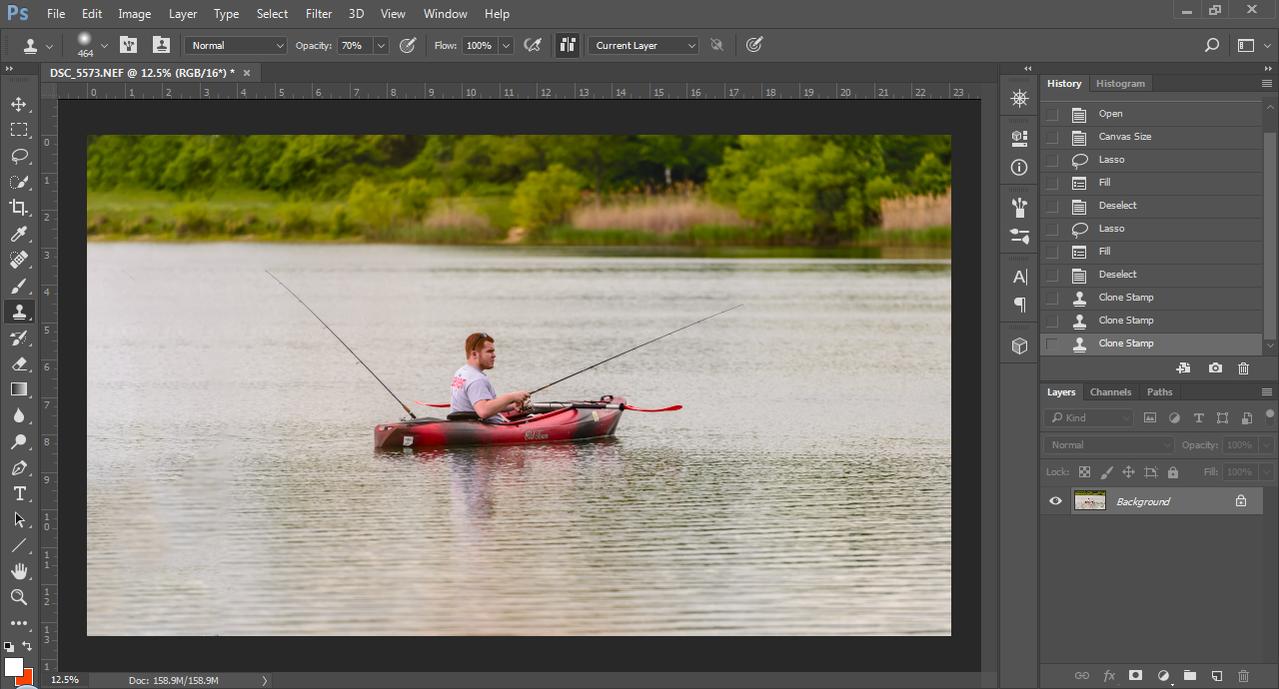The width and height of the screenshot is (1279, 689).
Task: Click the zoom percentage field at bottom-left
Action: click(64, 680)
